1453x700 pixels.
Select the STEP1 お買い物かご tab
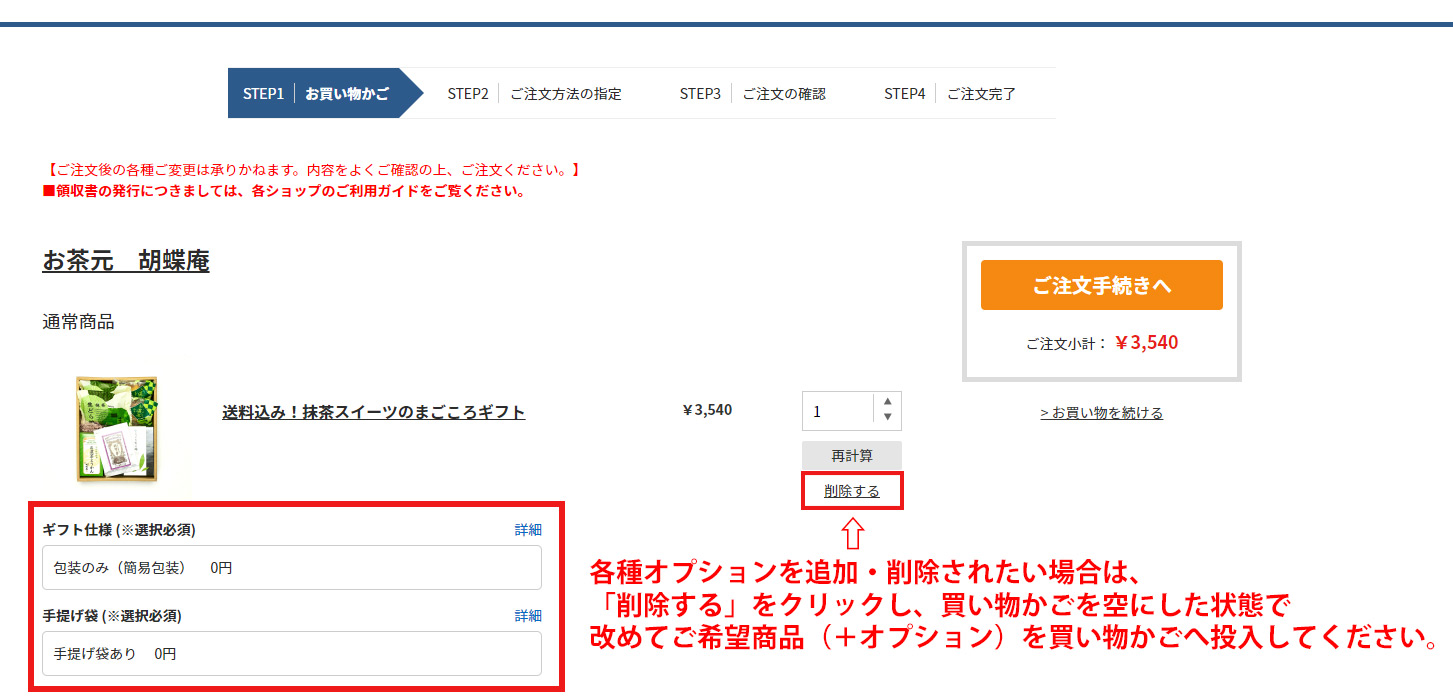314,93
